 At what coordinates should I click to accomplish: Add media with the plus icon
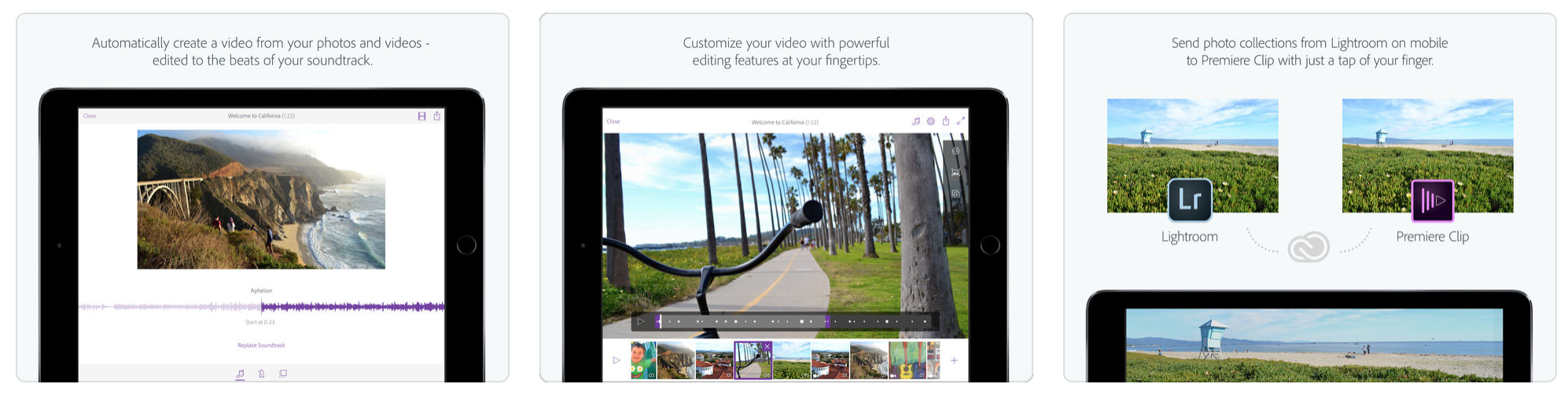tap(954, 360)
